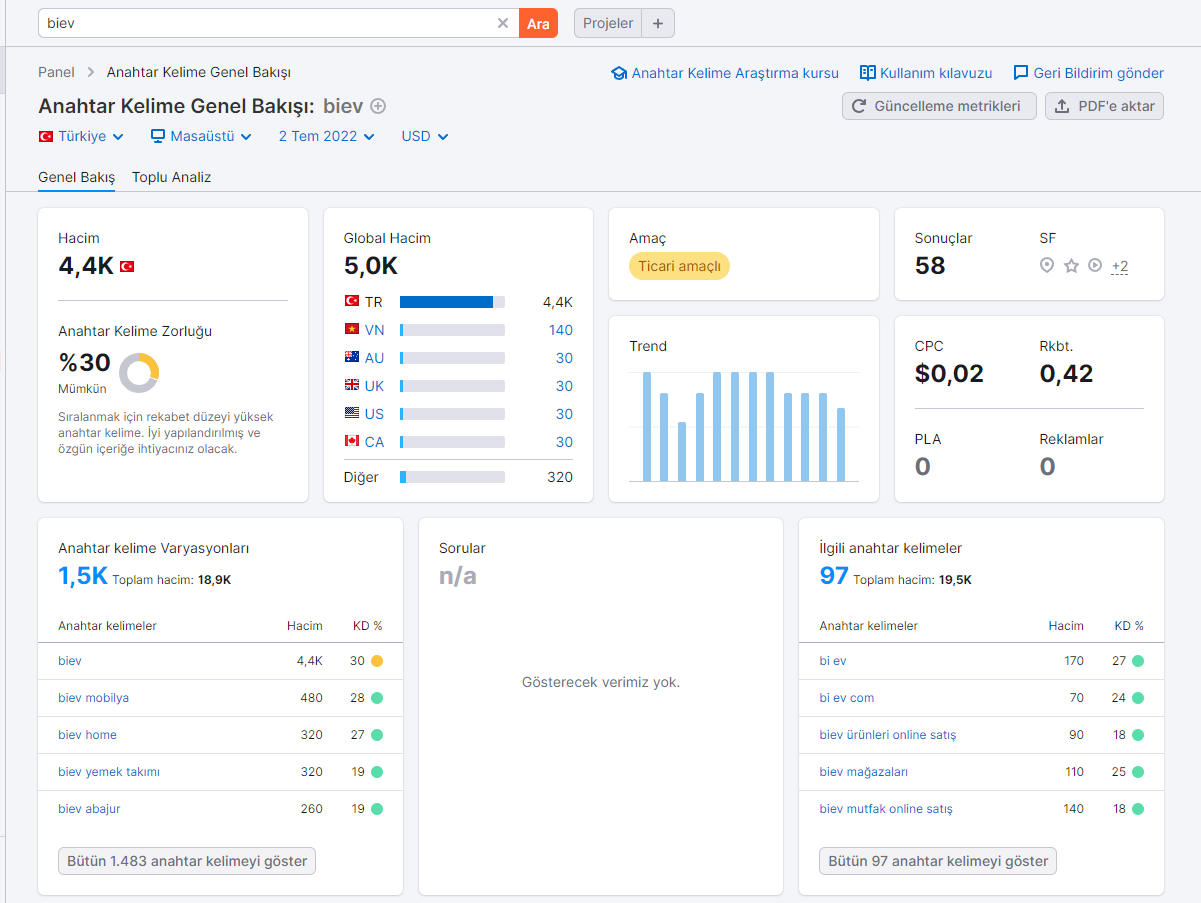Open the Masaüstü device dropdown

click(201, 136)
